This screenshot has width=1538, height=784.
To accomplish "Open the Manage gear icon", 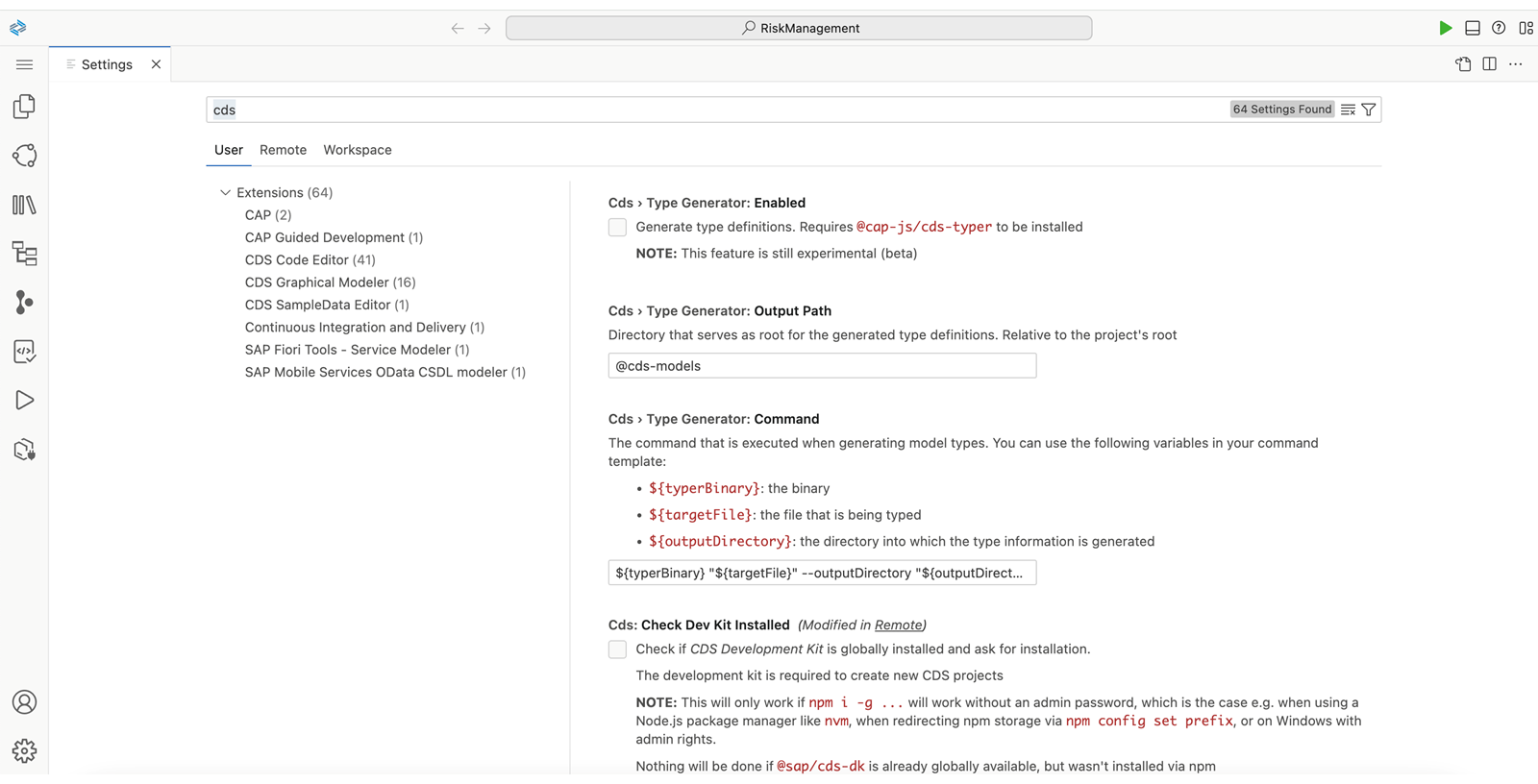I will [24, 750].
